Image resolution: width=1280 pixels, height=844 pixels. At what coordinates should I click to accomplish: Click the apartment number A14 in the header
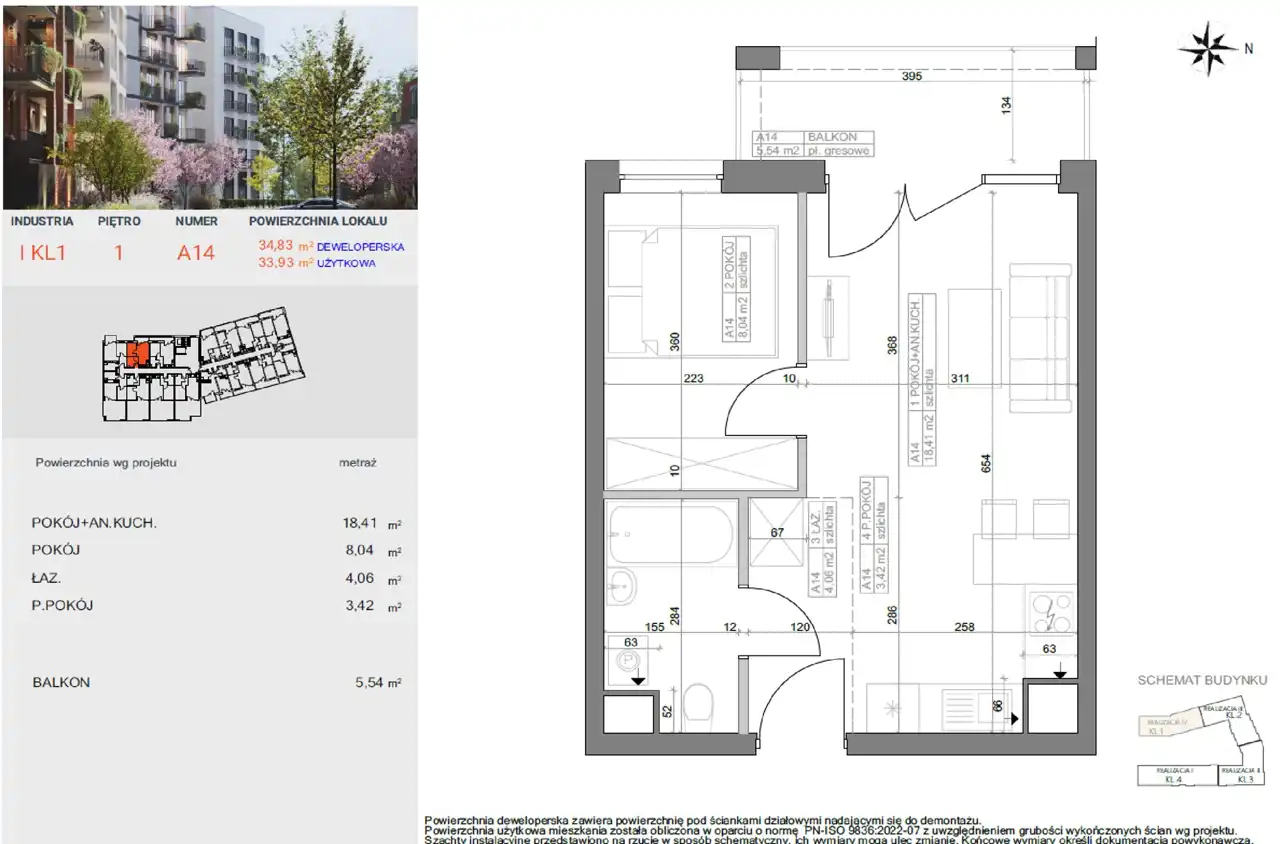(196, 253)
